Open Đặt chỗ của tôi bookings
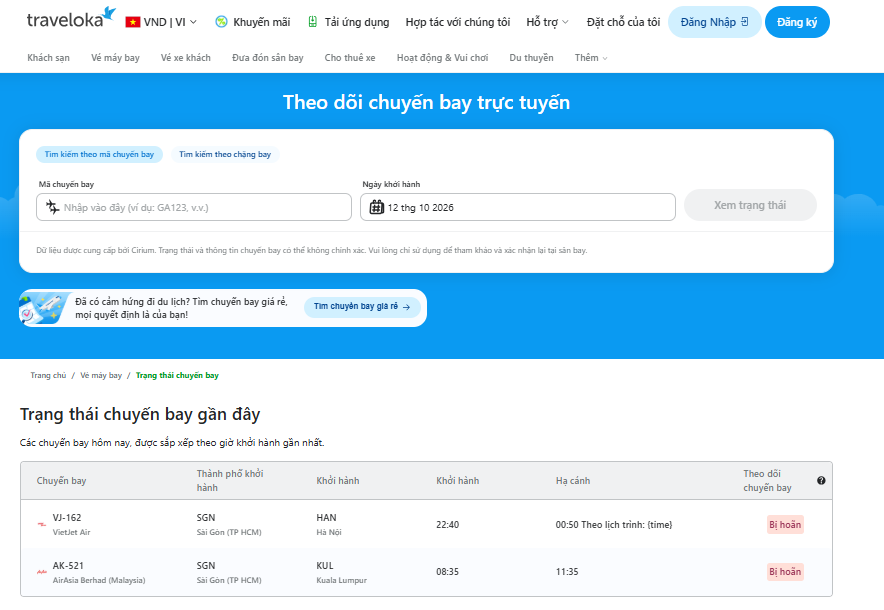Viewport: 884px width, 610px height. pos(623,22)
